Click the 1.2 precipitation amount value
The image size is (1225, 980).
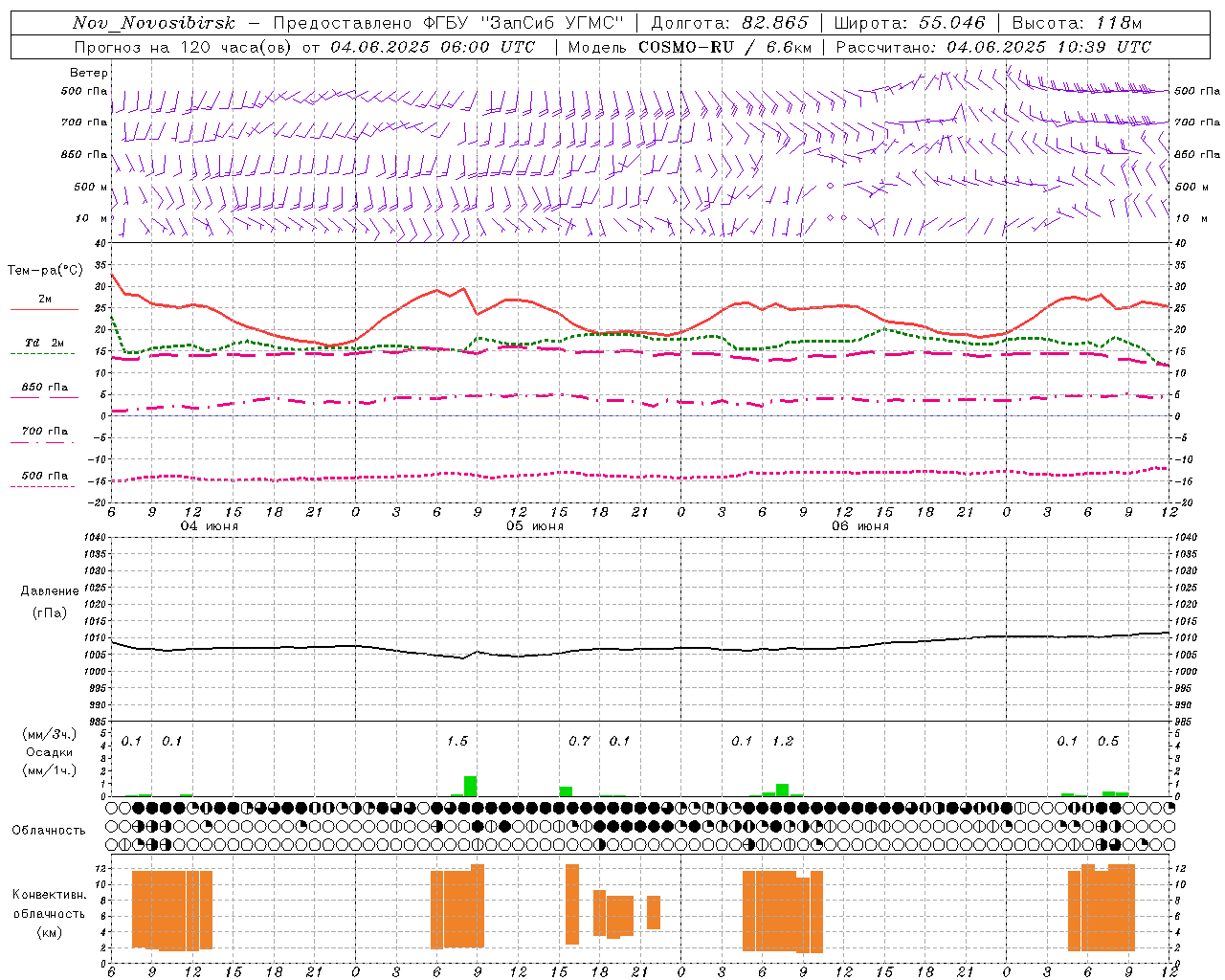[783, 742]
